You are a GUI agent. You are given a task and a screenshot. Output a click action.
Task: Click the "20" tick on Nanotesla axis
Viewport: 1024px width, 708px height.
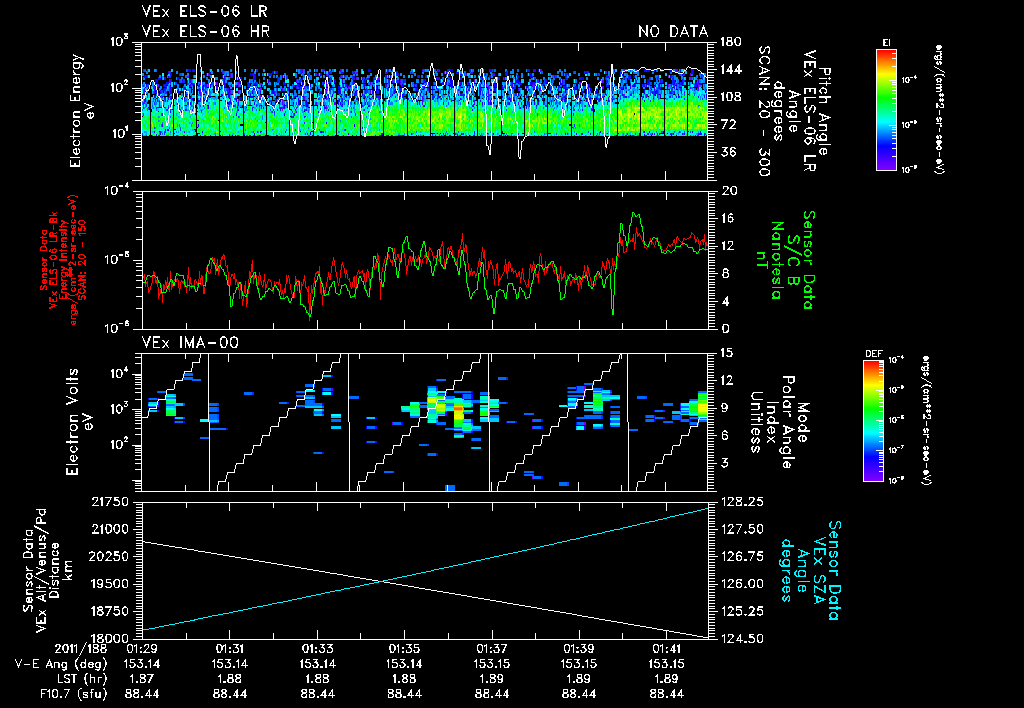728,191
